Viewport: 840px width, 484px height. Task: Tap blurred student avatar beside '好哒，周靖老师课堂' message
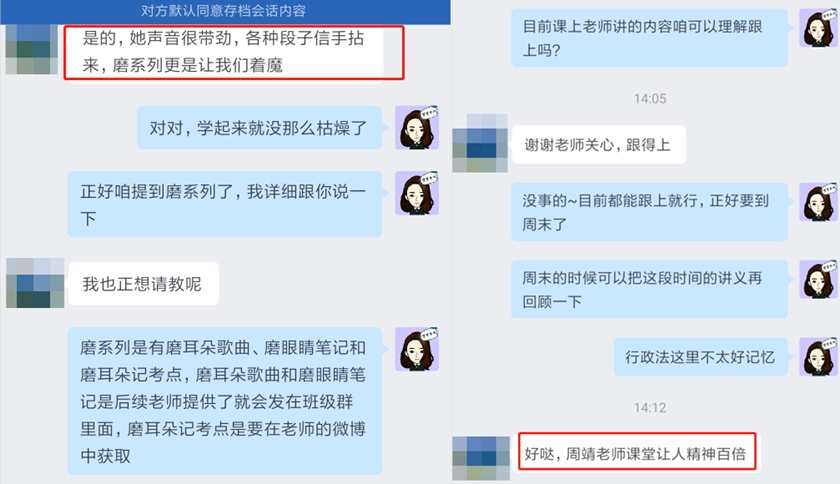coord(481,458)
